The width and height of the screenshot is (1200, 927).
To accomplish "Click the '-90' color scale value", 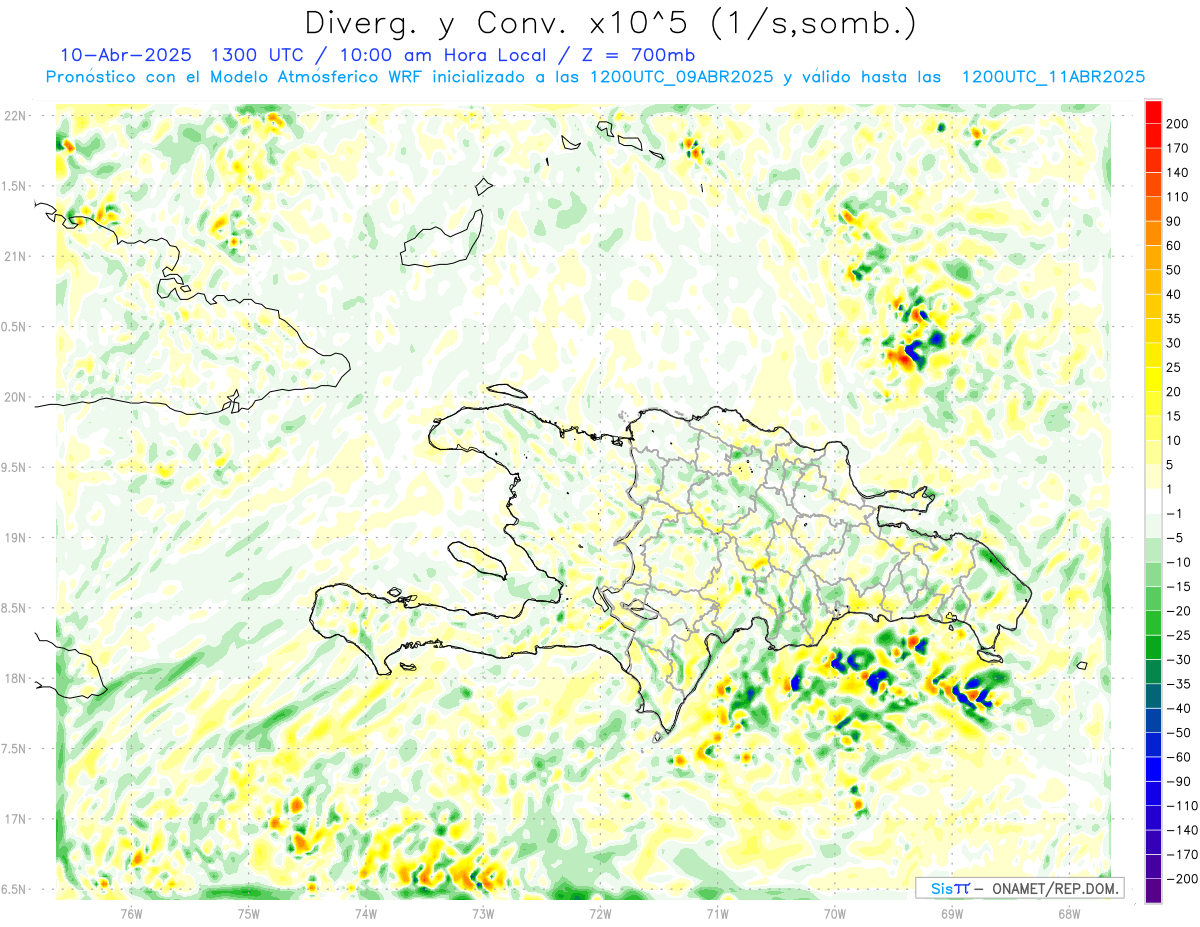I will [x=1179, y=781].
